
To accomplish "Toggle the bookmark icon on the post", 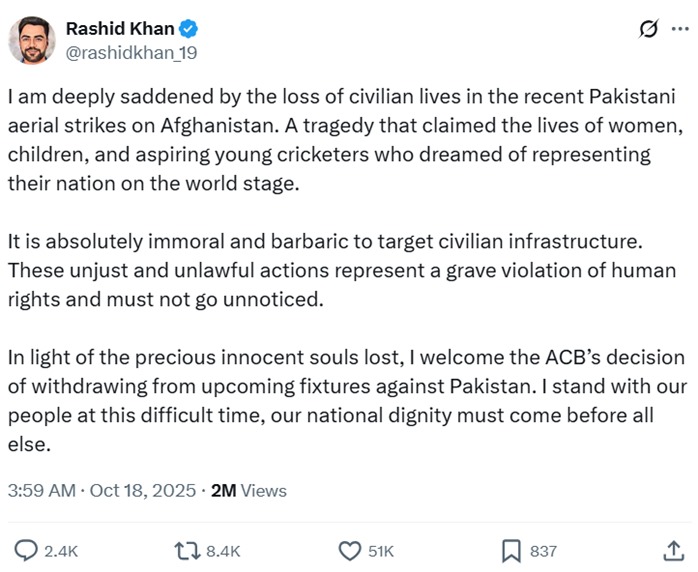I will 510,550.
